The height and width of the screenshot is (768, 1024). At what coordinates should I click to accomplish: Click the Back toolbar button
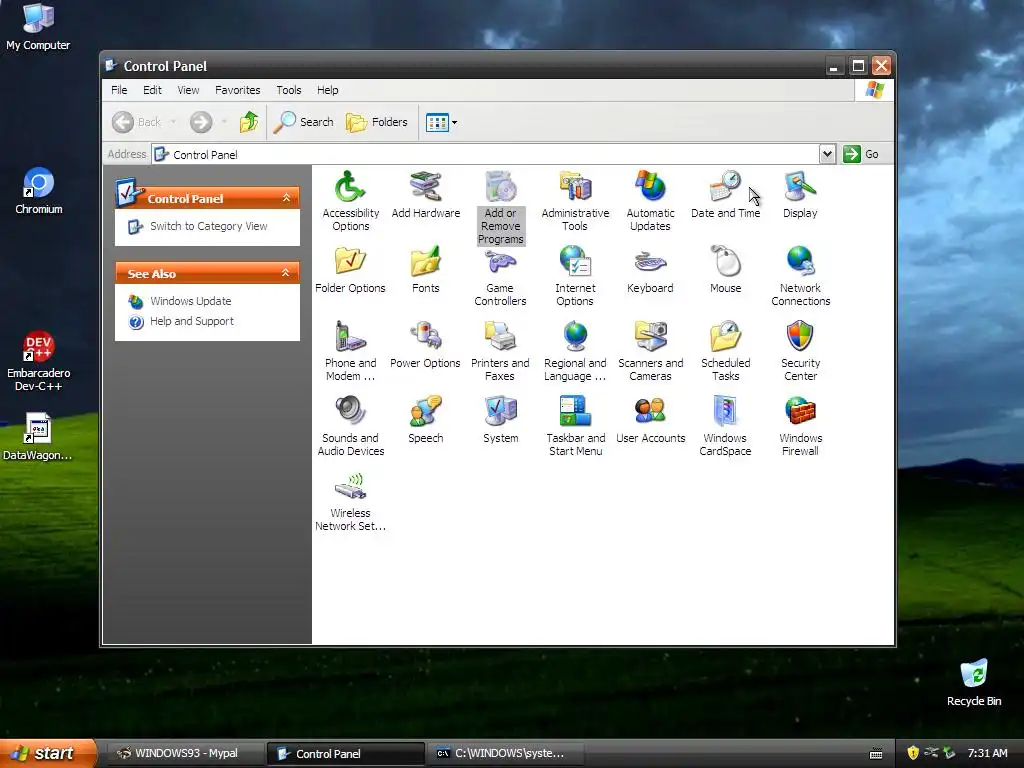pos(137,122)
